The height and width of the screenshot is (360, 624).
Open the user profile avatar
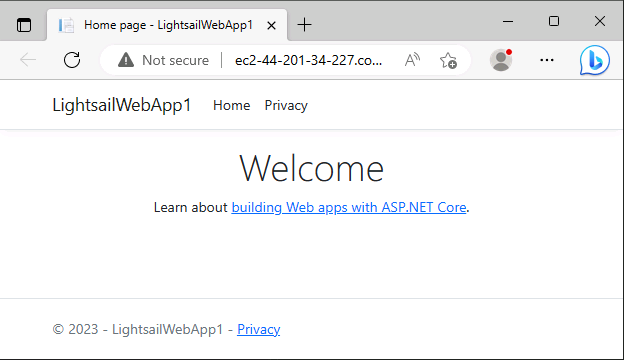click(501, 60)
